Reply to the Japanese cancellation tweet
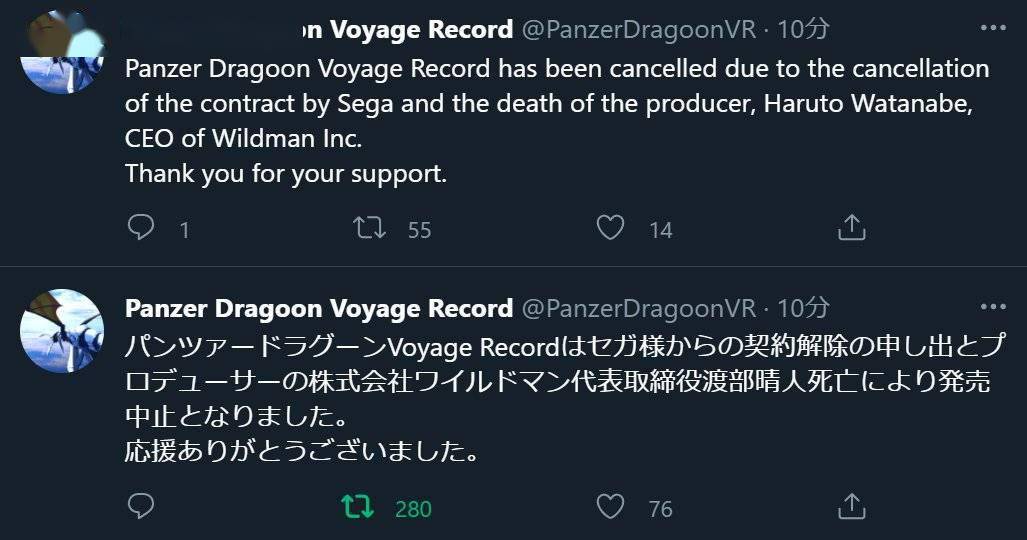The image size is (1027, 540). [142, 507]
